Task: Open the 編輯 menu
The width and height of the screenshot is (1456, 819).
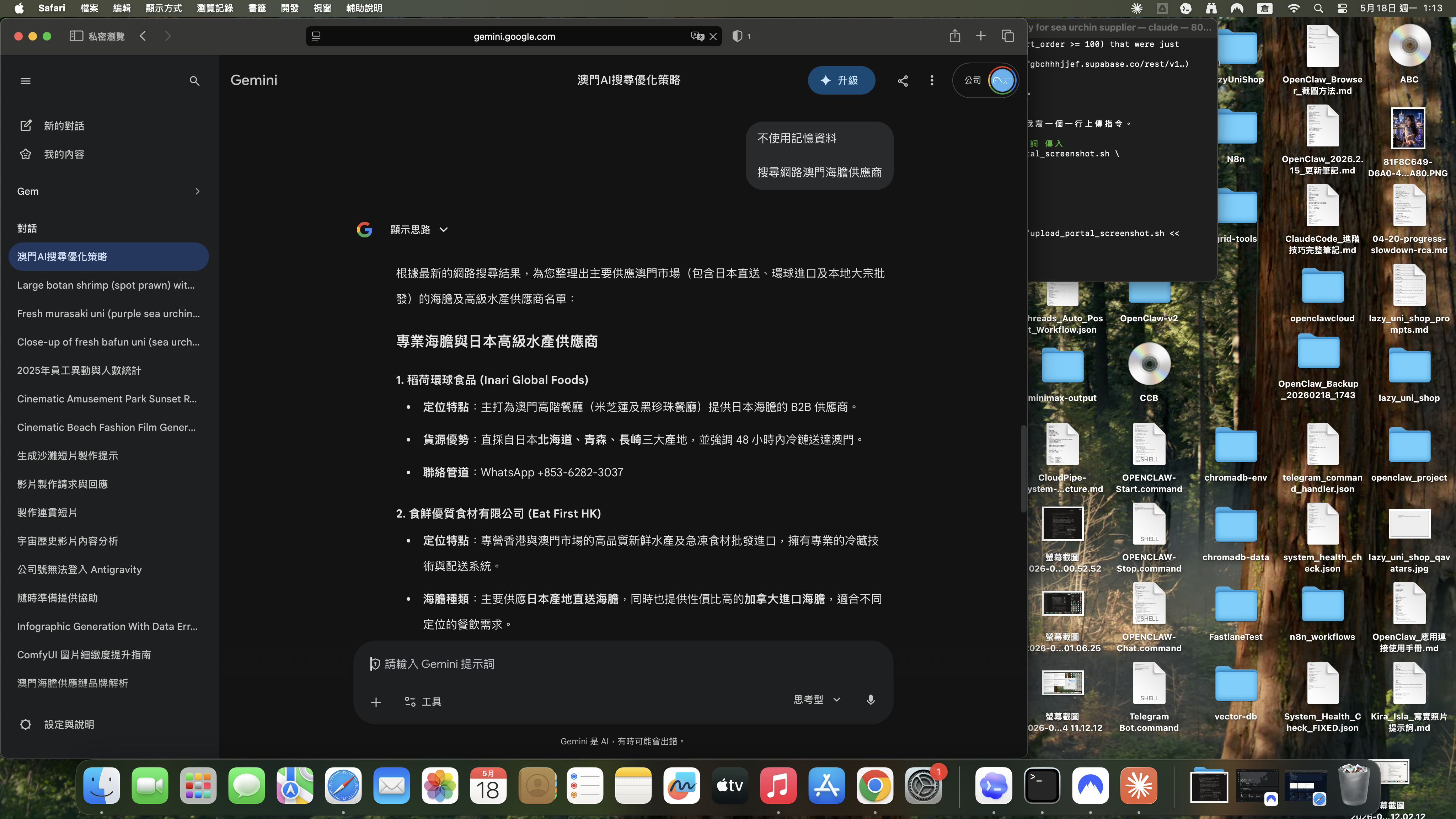Action: tap(122, 8)
